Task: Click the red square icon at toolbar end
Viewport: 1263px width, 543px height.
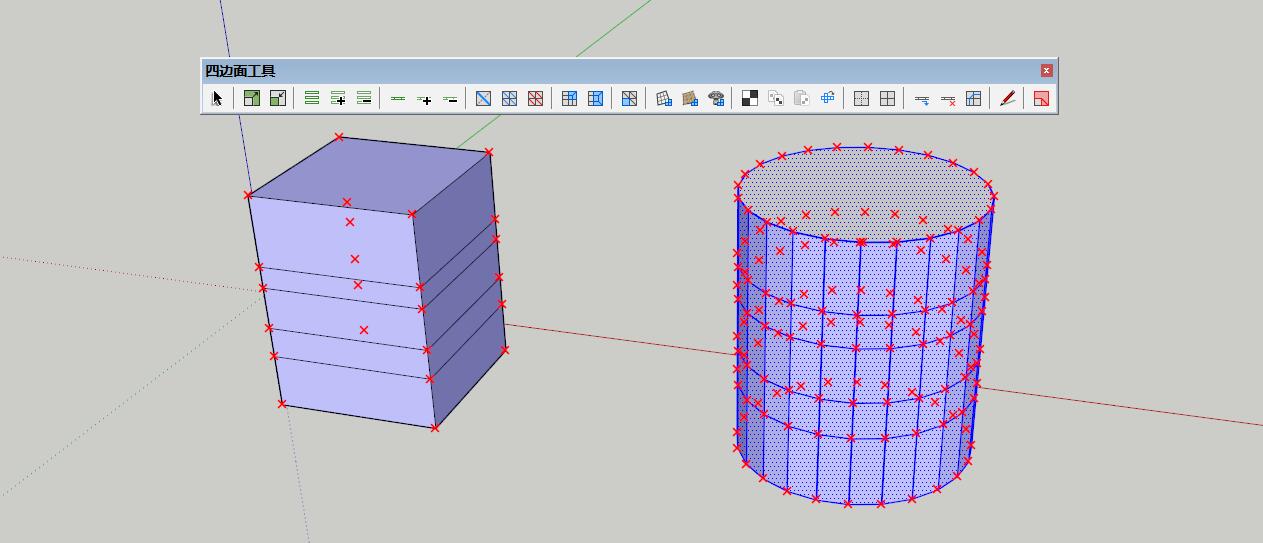Action: (x=1042, y=98)
